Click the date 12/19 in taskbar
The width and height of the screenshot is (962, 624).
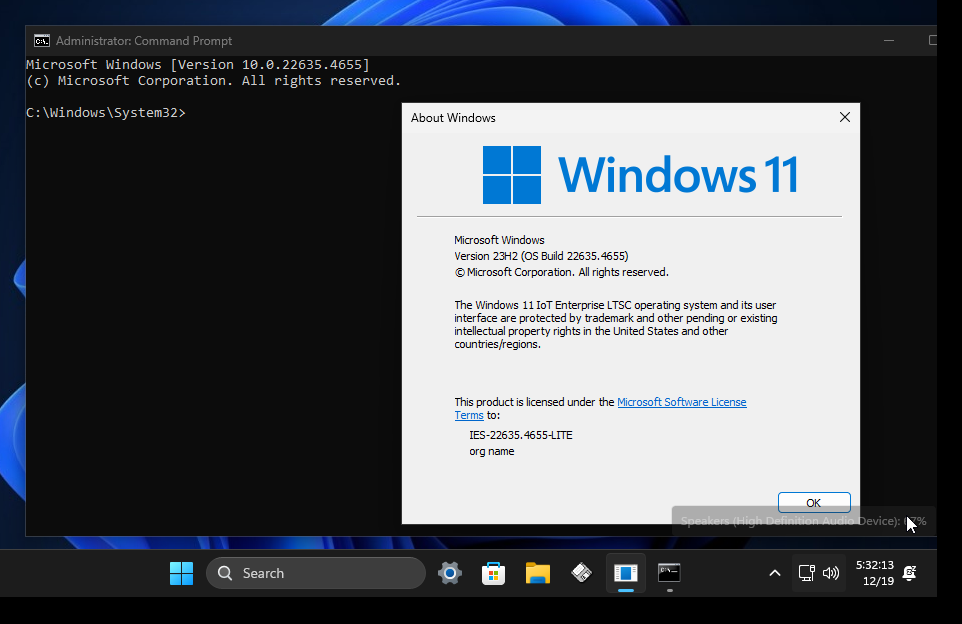[879, 581]
